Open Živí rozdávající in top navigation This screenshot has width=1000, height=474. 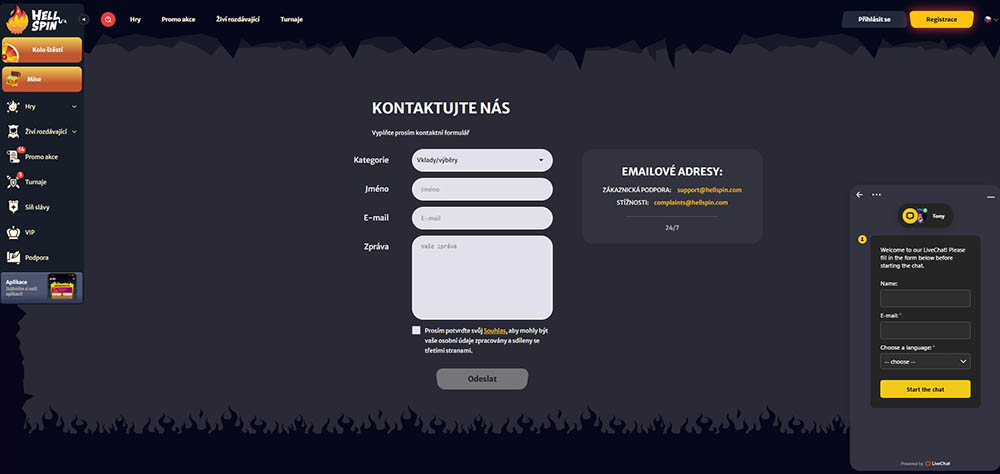click(238, 20)
